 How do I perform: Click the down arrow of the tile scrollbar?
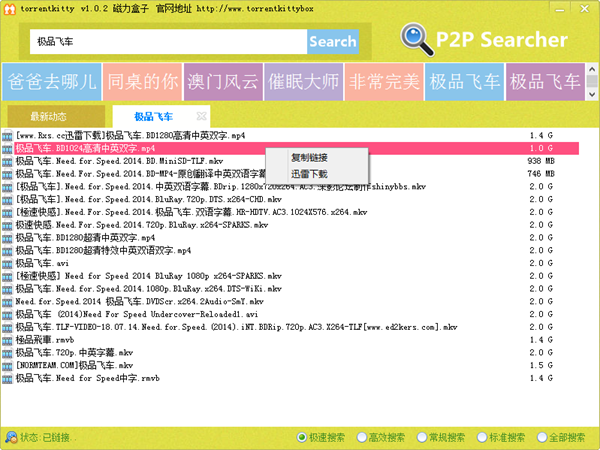click(x=592, y=94)
